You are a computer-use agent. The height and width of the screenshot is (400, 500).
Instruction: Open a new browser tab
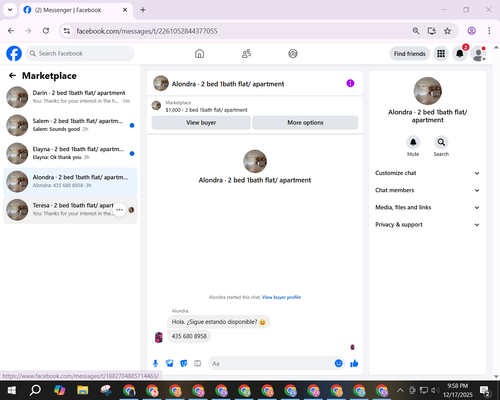coord(143,10)
